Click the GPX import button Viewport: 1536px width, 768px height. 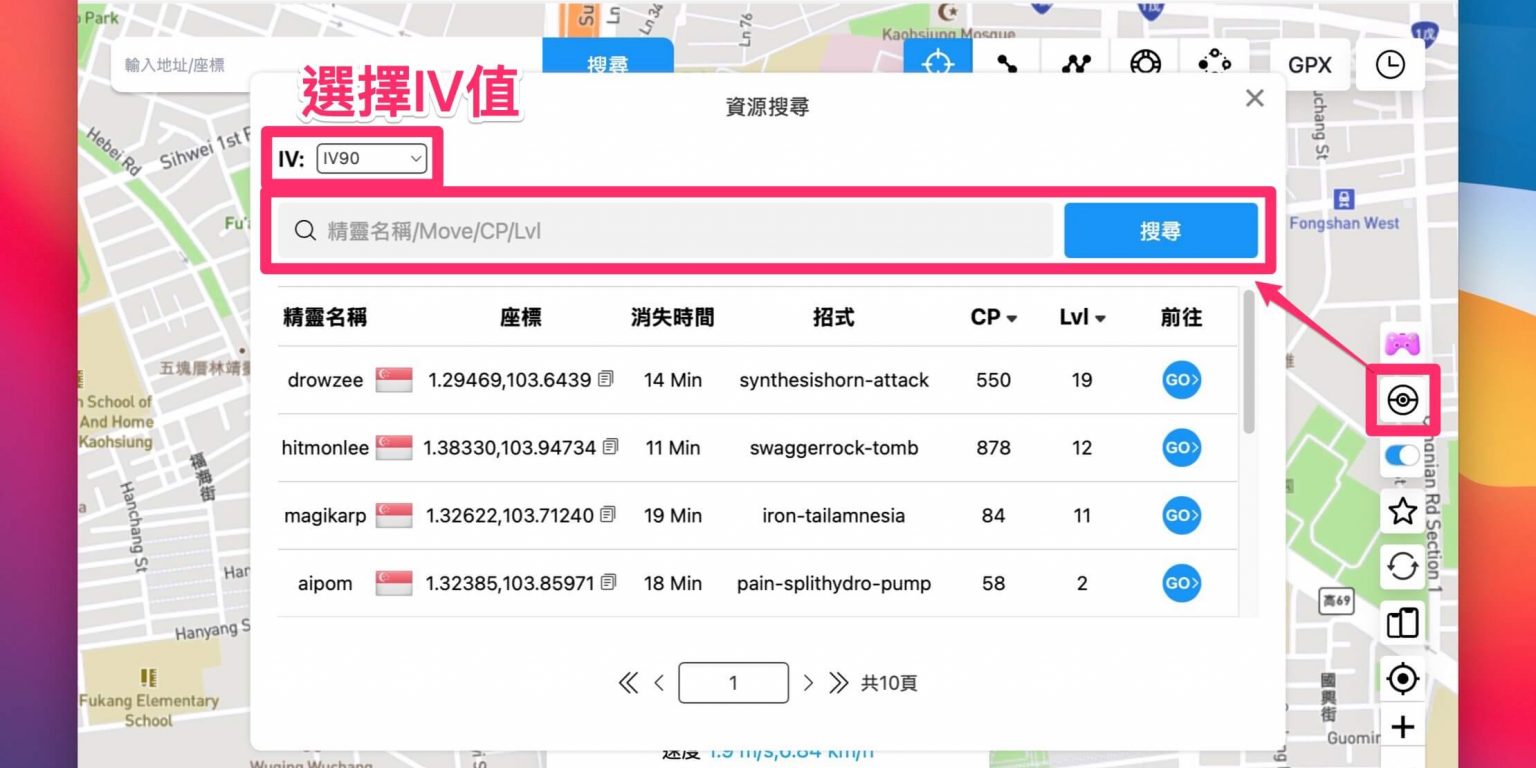pos(1309,65)
